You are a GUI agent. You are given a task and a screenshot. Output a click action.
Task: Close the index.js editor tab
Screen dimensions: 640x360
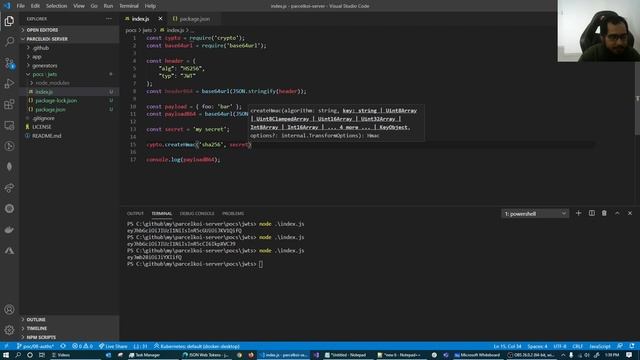[x=160, y=19]
